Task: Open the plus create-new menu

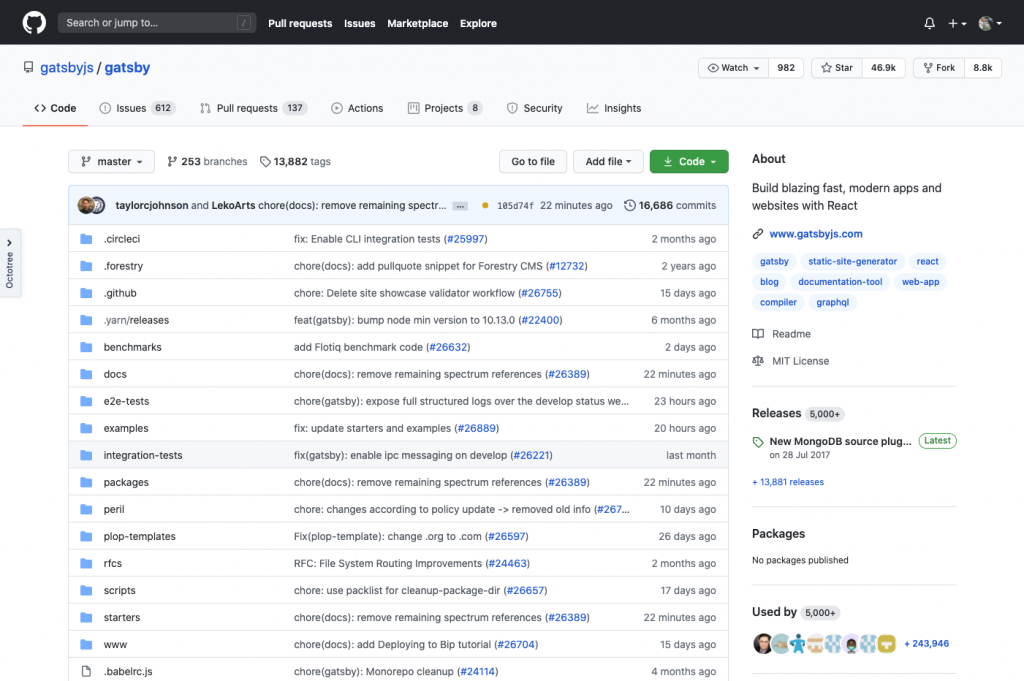Action: click(x=957, y=24)
